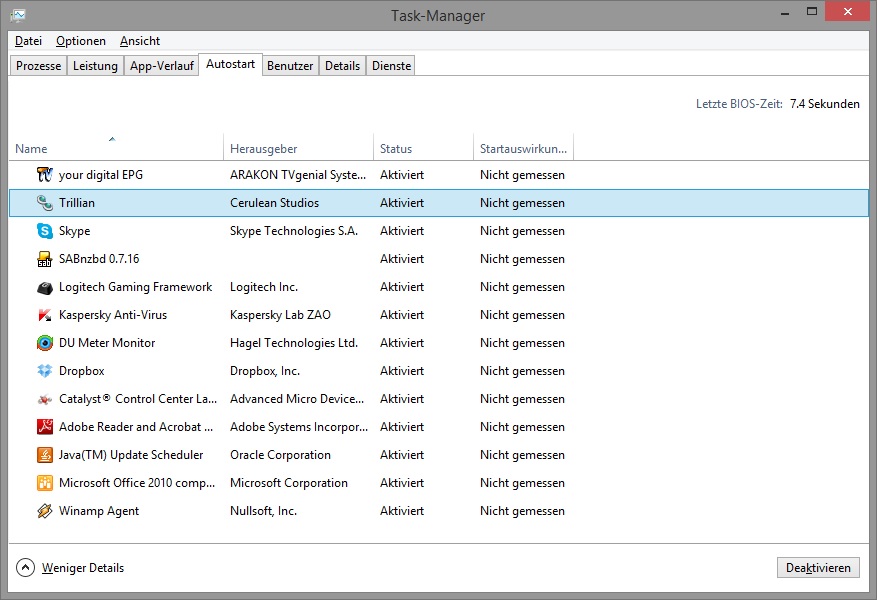Open the Optionen menu
Screen dimensions: 877x600
tap(81, 41)
